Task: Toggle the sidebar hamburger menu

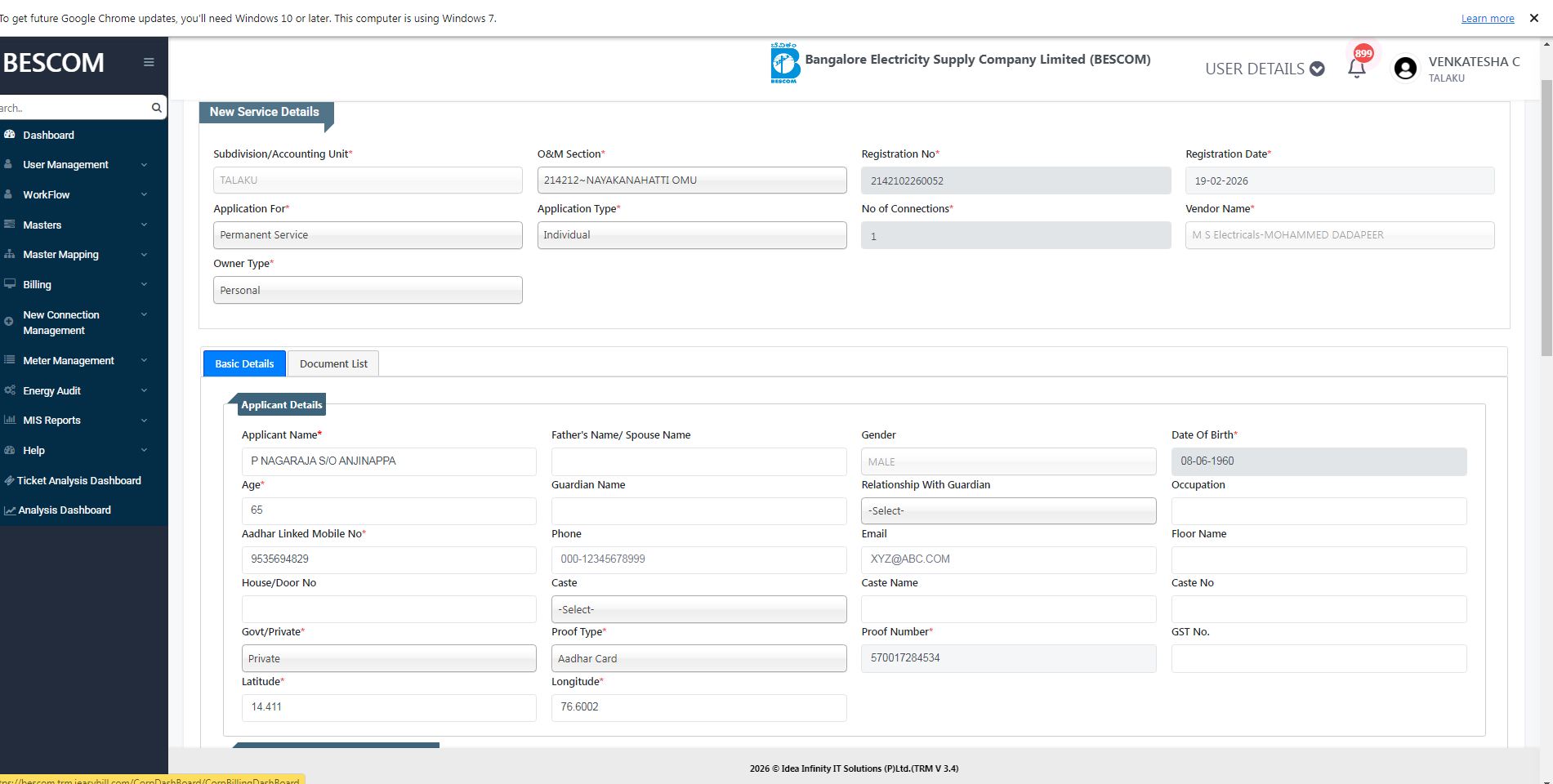Action: (149, 62)
